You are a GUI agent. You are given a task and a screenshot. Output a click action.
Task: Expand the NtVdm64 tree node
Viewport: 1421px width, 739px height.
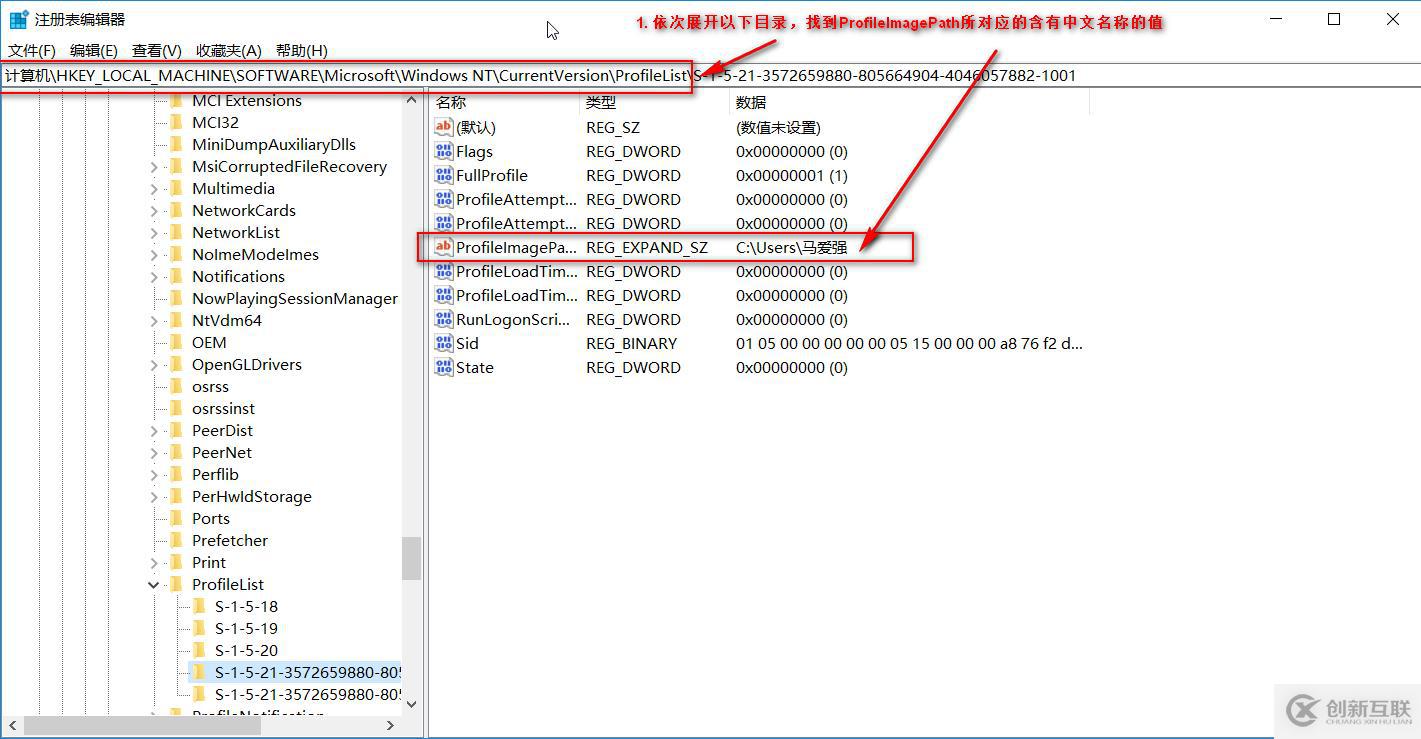click(x=153, y=320)
